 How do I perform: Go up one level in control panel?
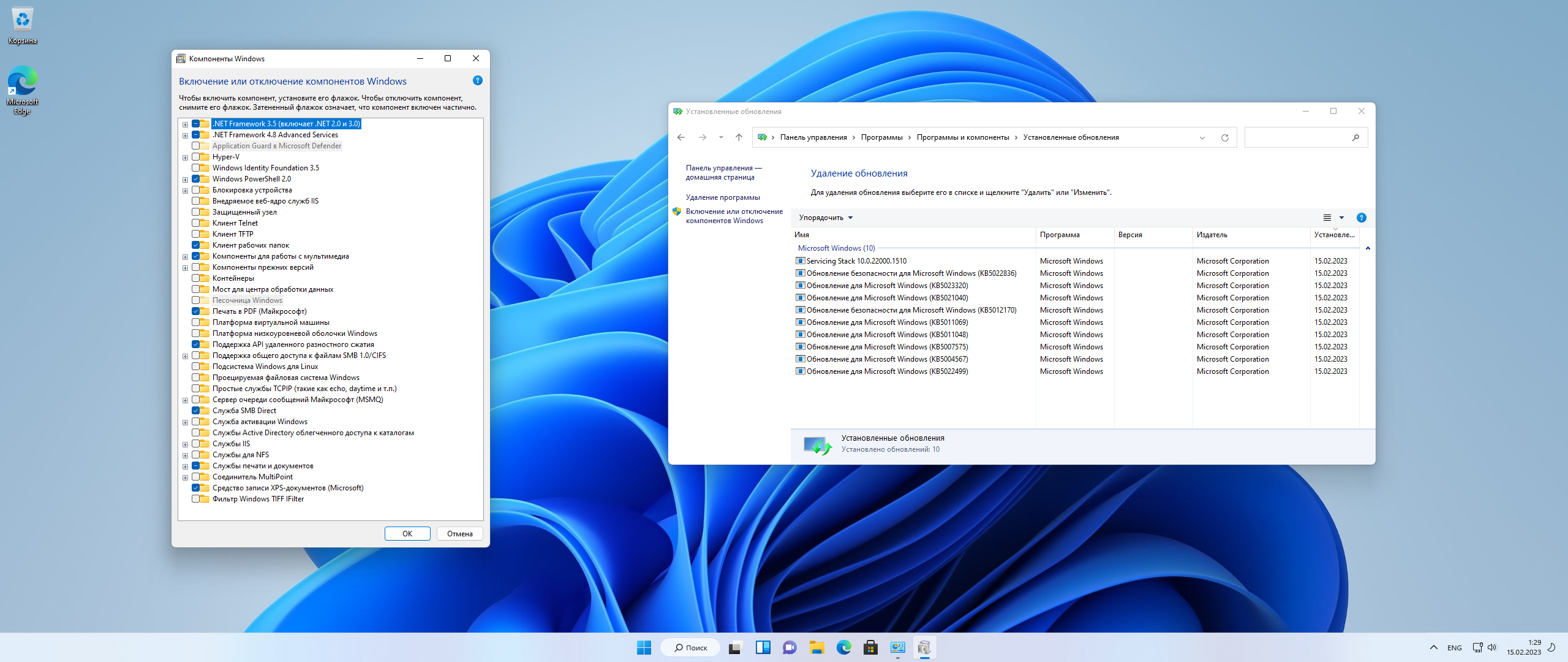click(x=739, y=137)
